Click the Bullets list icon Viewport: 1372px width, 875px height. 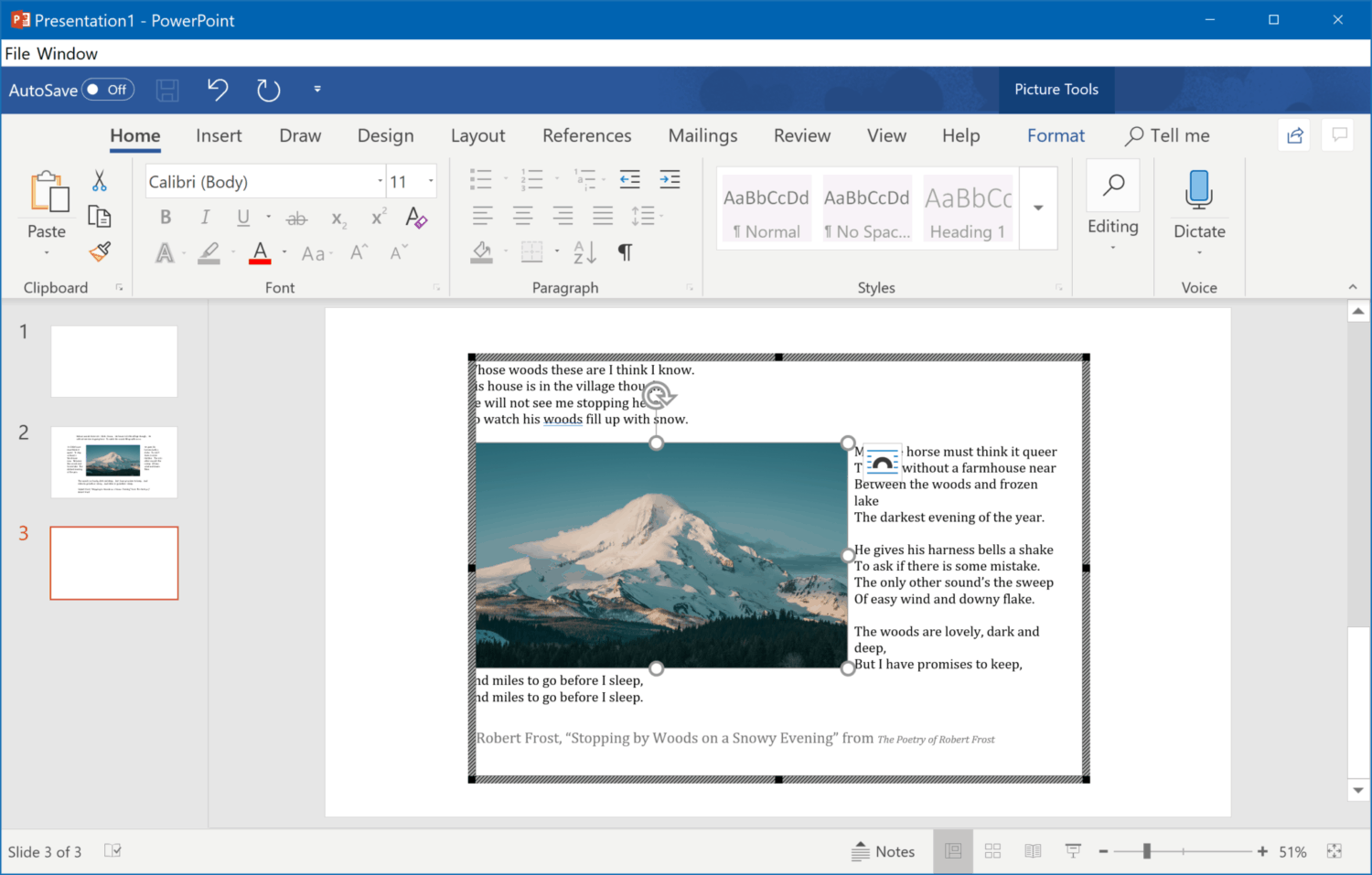tap(481, 179)
